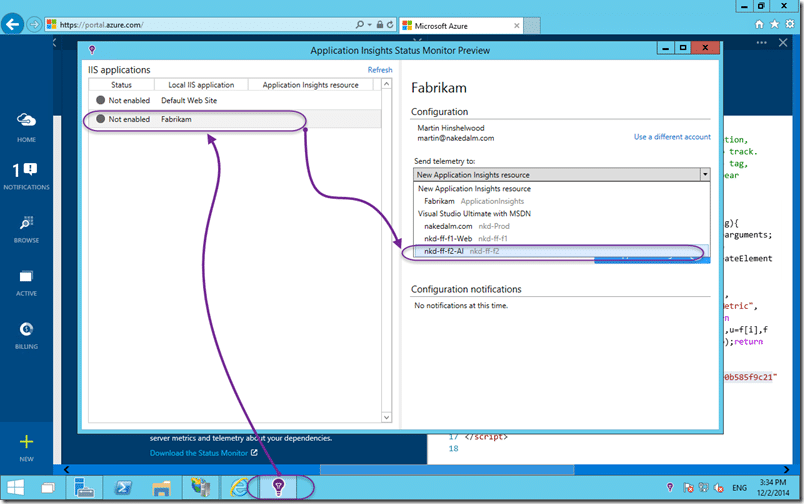The height and width of the screenshot is (504, 804).
Task: Open the Windows Start button
Action: (15, 488)
